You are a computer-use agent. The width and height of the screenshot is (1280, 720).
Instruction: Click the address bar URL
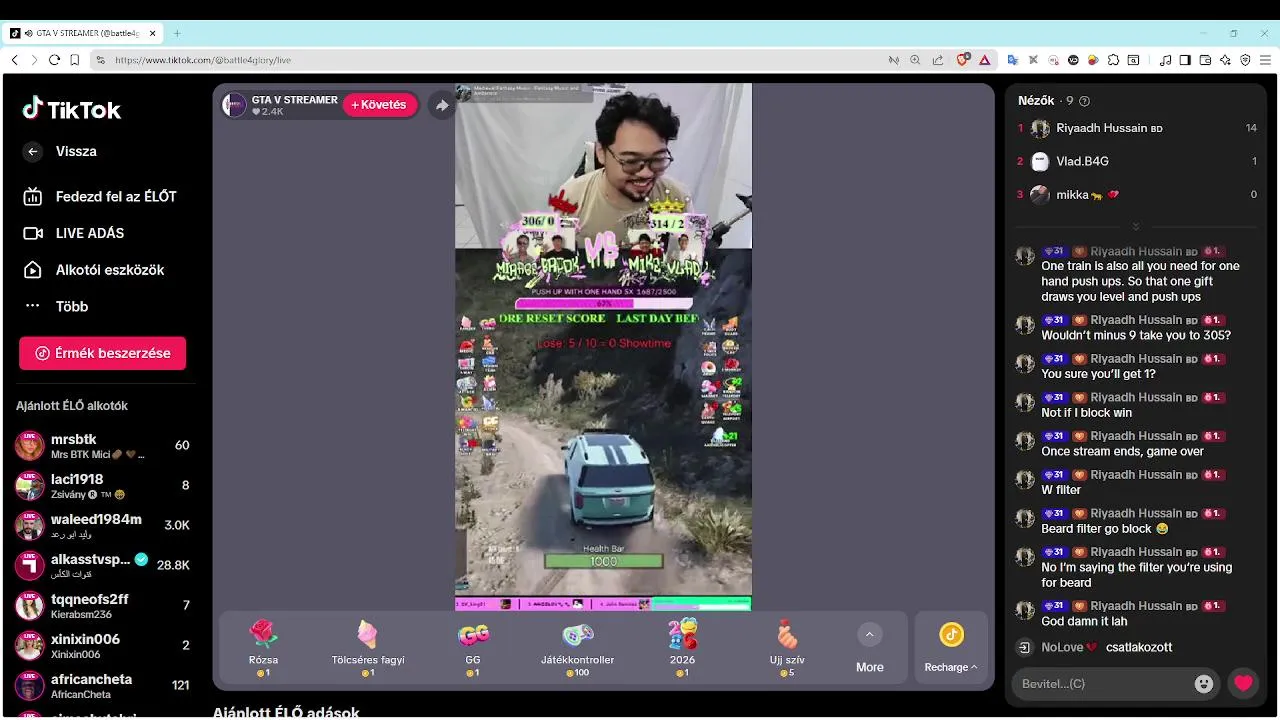click(203, 60)
